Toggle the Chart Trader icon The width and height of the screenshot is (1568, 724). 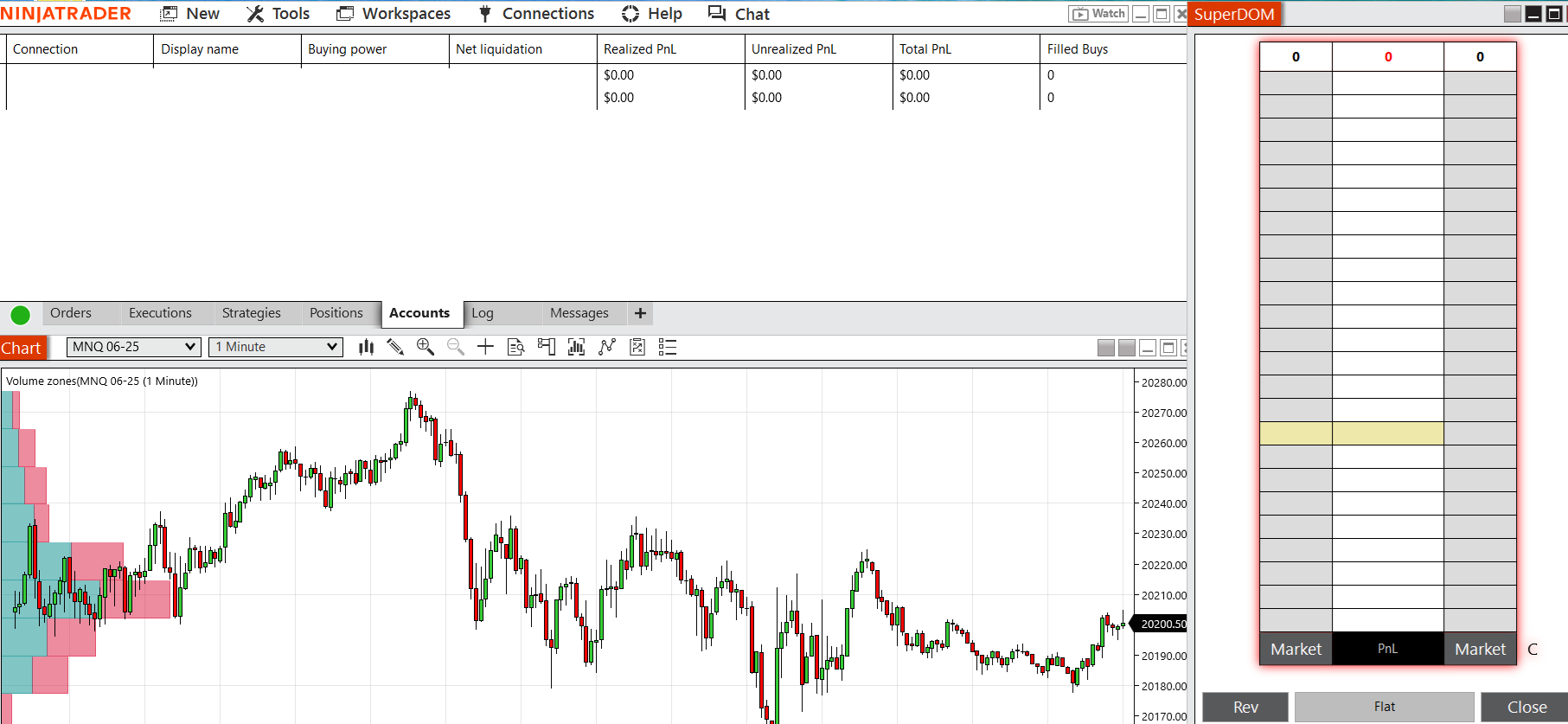547,347
